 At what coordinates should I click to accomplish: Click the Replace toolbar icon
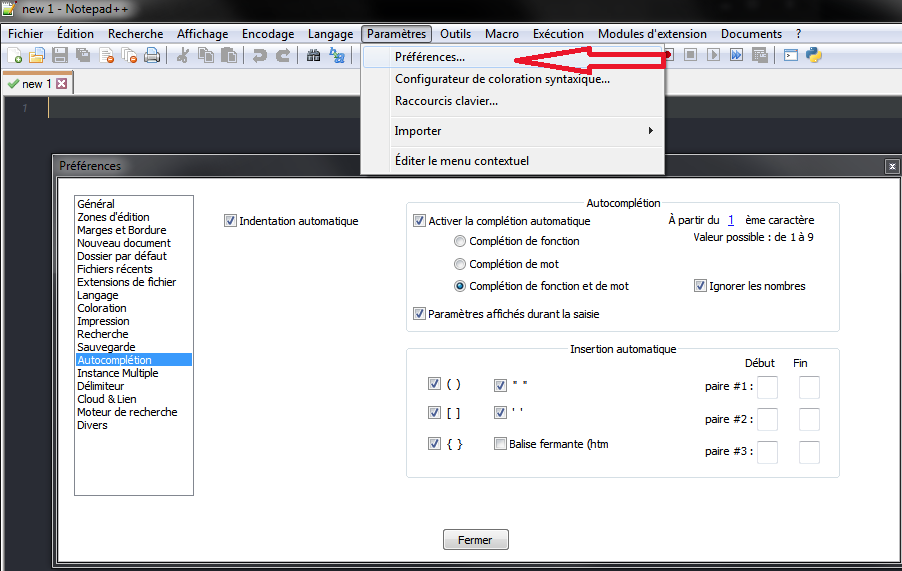[x=337, y=55]
